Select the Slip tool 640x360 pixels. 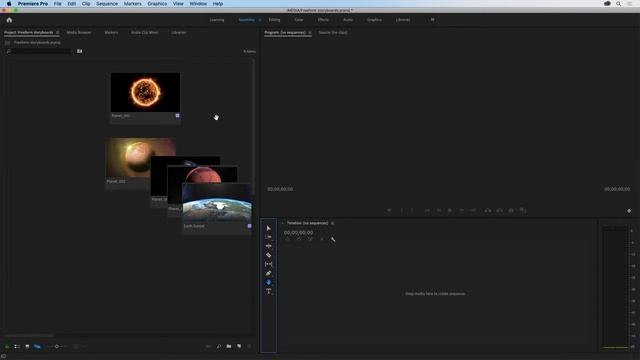[x=268, y=264]
